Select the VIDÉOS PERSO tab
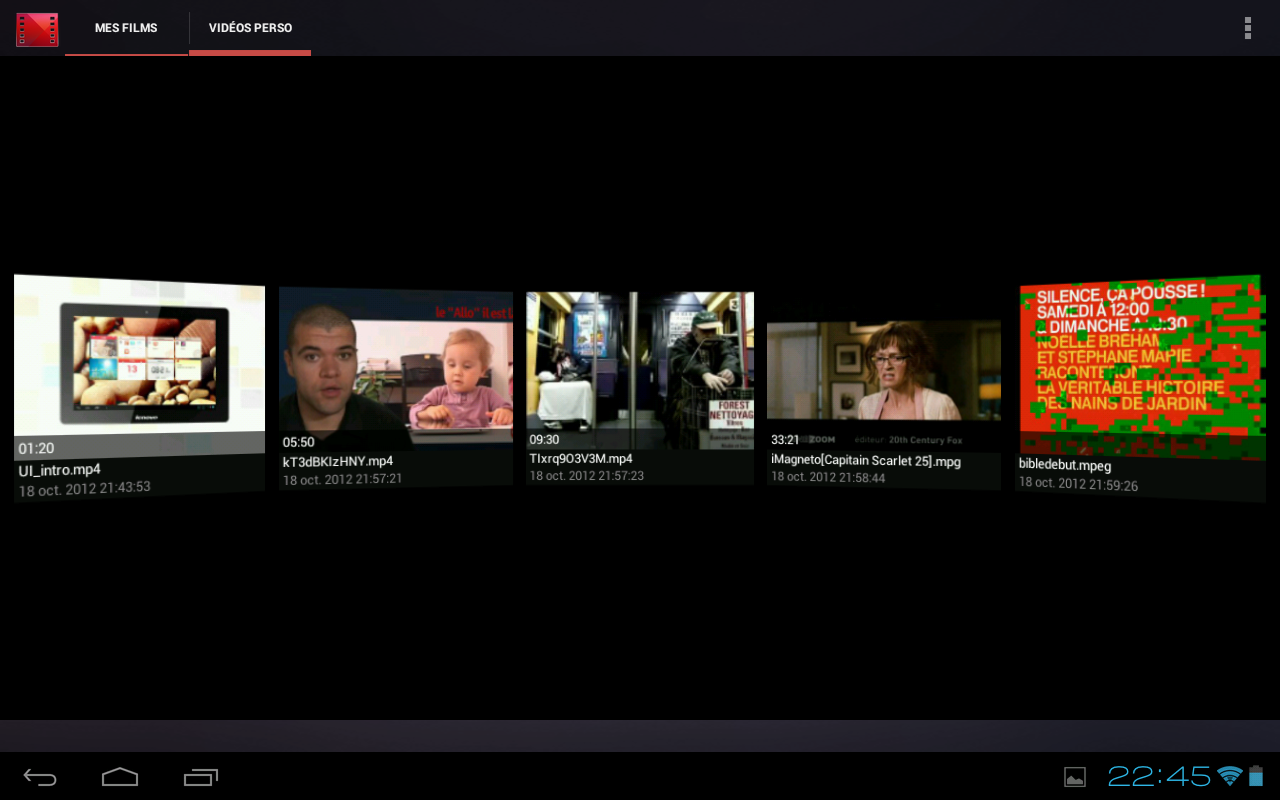 [x=250, y=28]
